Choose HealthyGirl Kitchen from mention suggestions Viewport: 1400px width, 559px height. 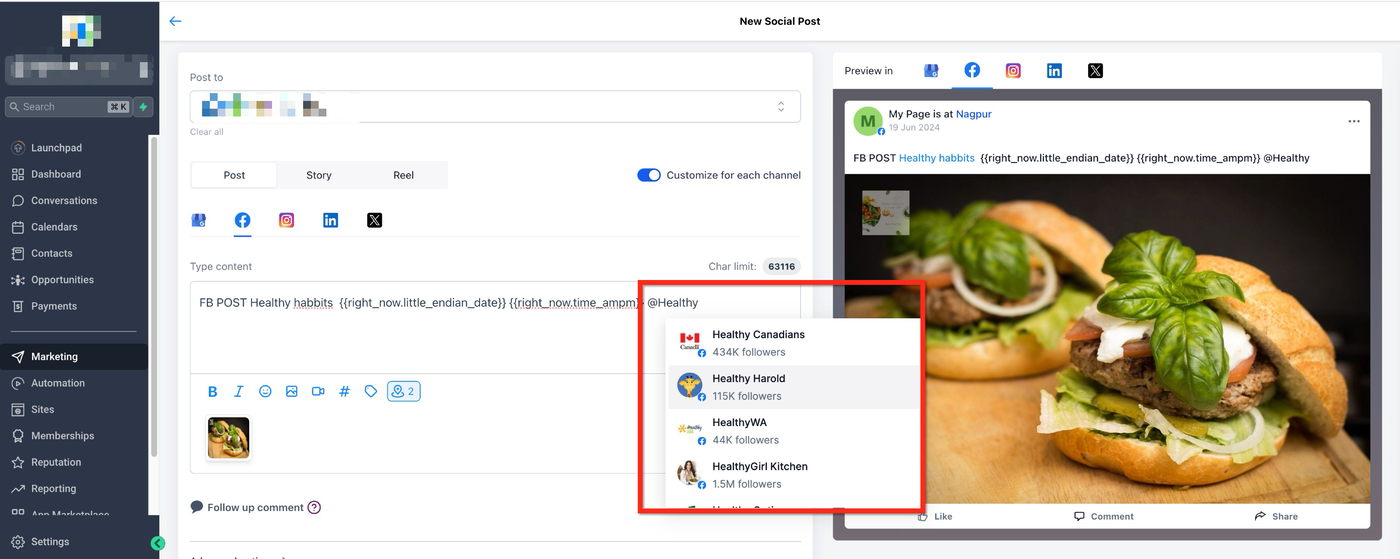tap(793, 475)
